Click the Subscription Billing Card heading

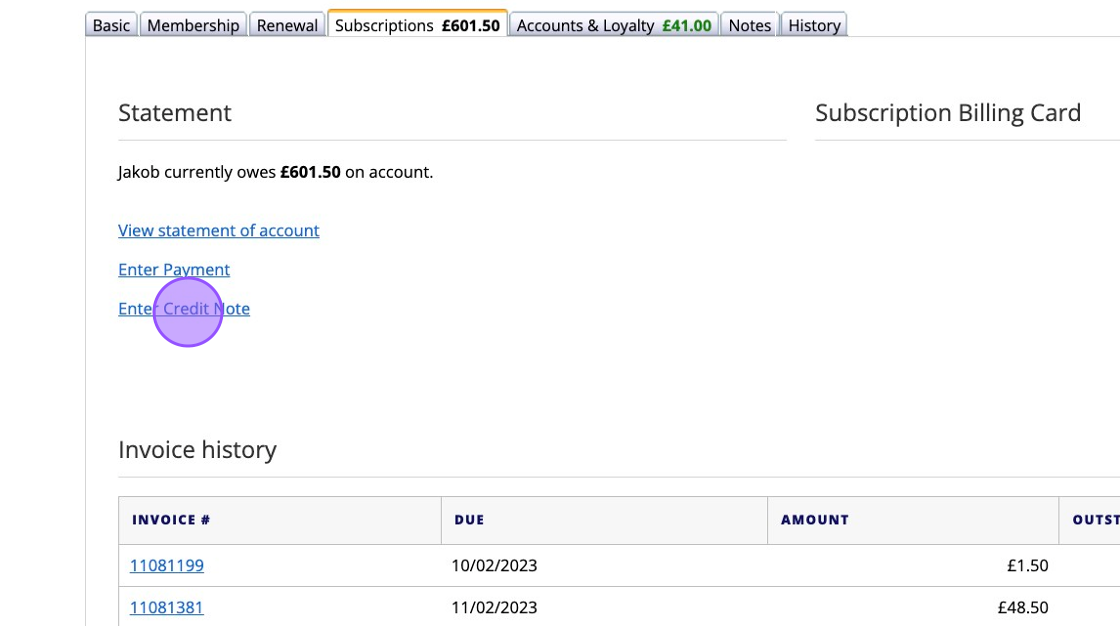tap(947, 113)
